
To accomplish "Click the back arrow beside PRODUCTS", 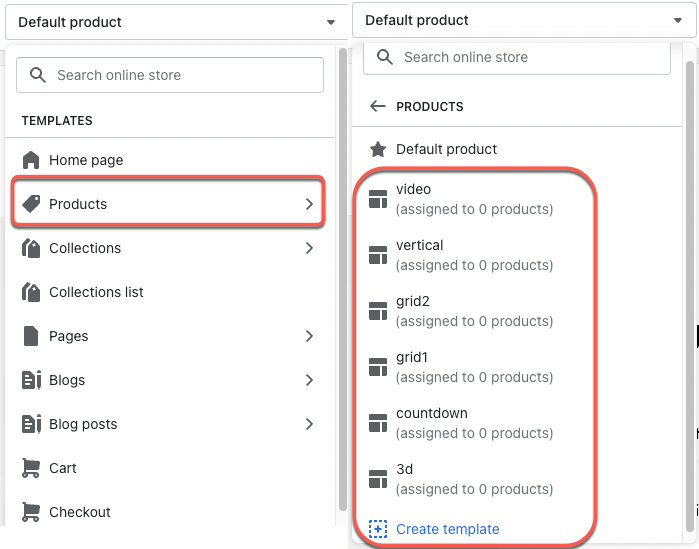I will 378,106.
